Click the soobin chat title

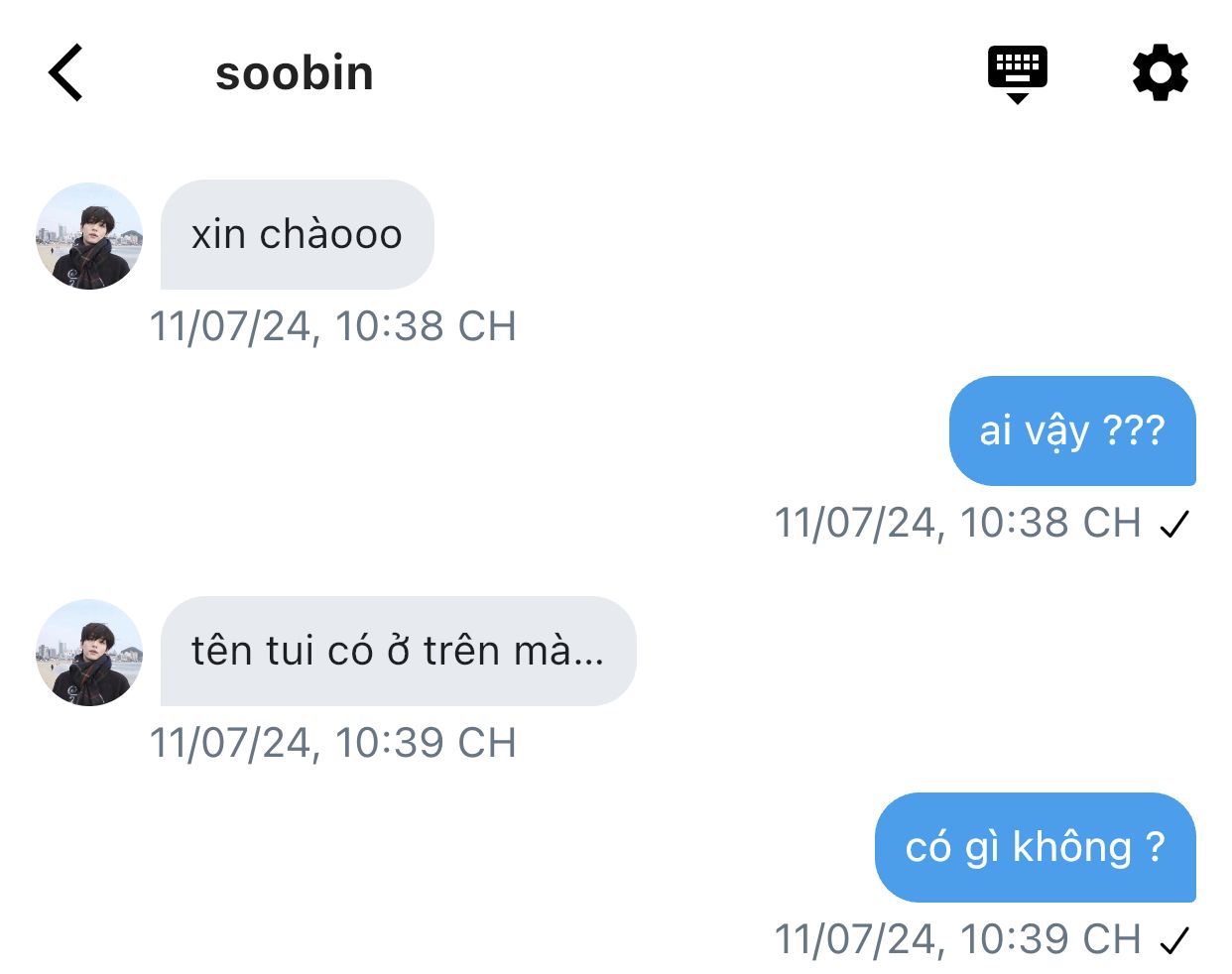point(295,73)
